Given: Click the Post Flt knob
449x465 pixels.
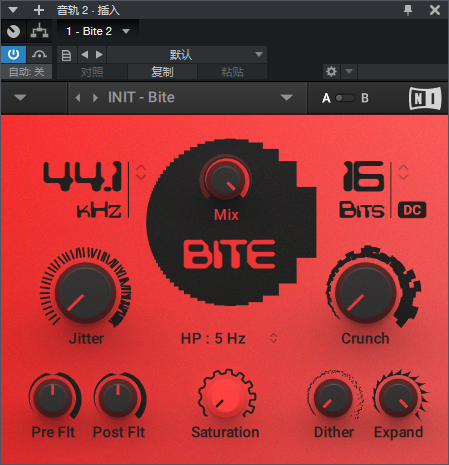Looking at the screenshot, I should pyautogui.click(x=118, y=397).
